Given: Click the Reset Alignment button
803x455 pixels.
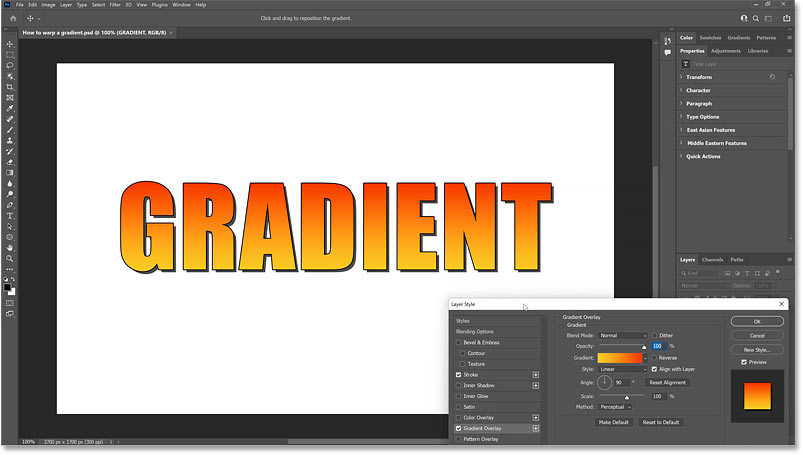Looking at the screenshot, I should (x=667, y=383).
